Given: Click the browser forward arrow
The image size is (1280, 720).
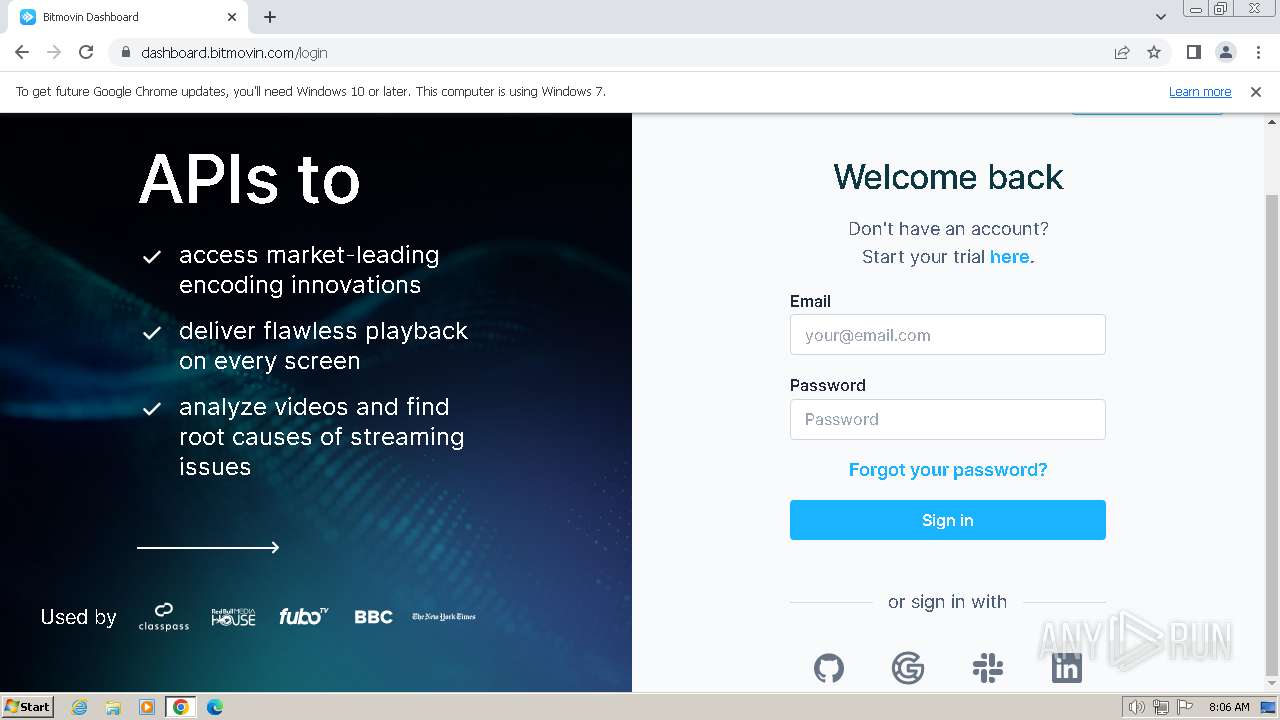Looking at the screenshot, I should 54,52.
